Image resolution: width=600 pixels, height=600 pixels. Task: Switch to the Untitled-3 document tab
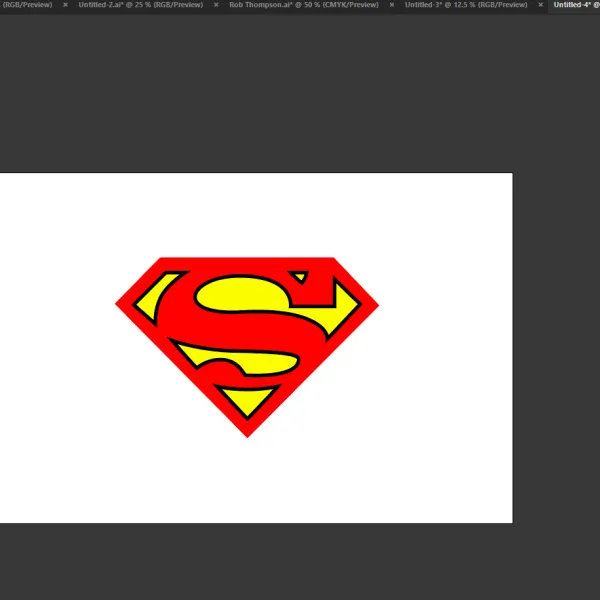466,5
